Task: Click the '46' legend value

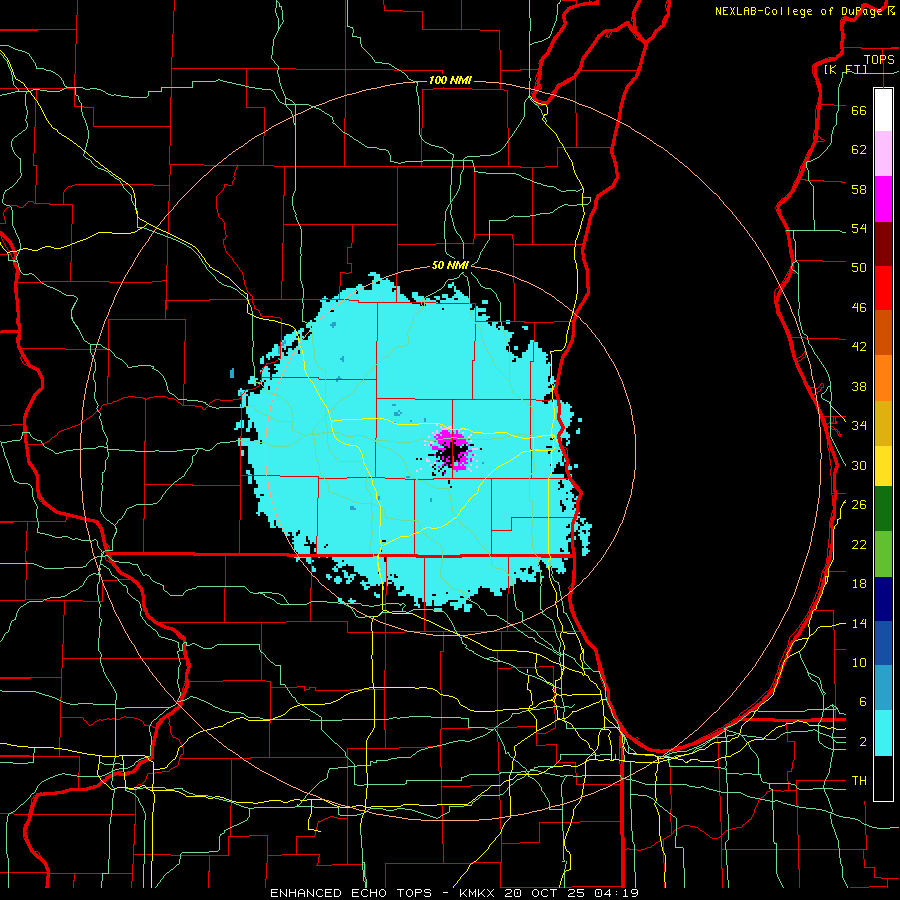Action: (x=859, y=308)
